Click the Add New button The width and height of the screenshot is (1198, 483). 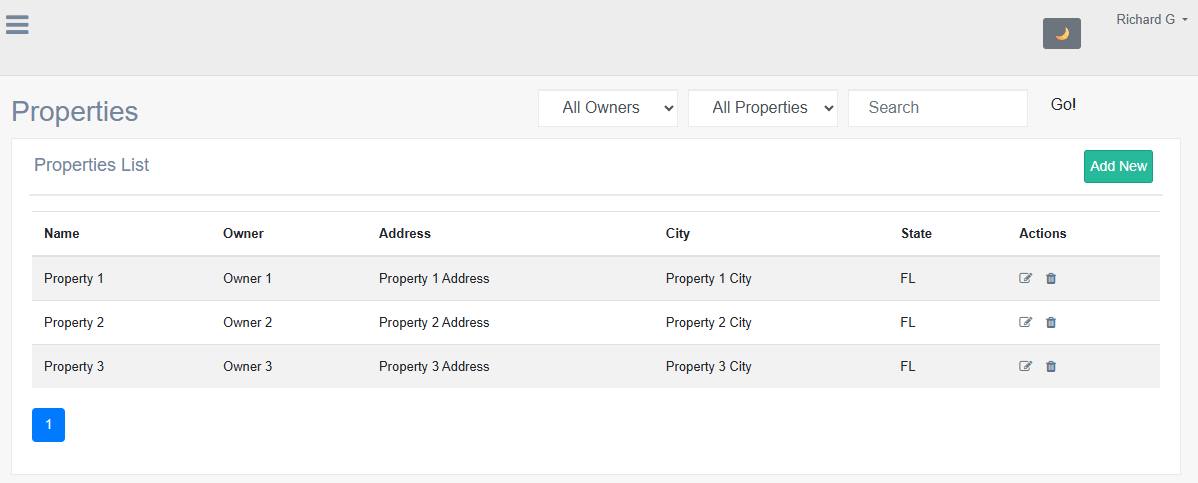[1118, 167]
